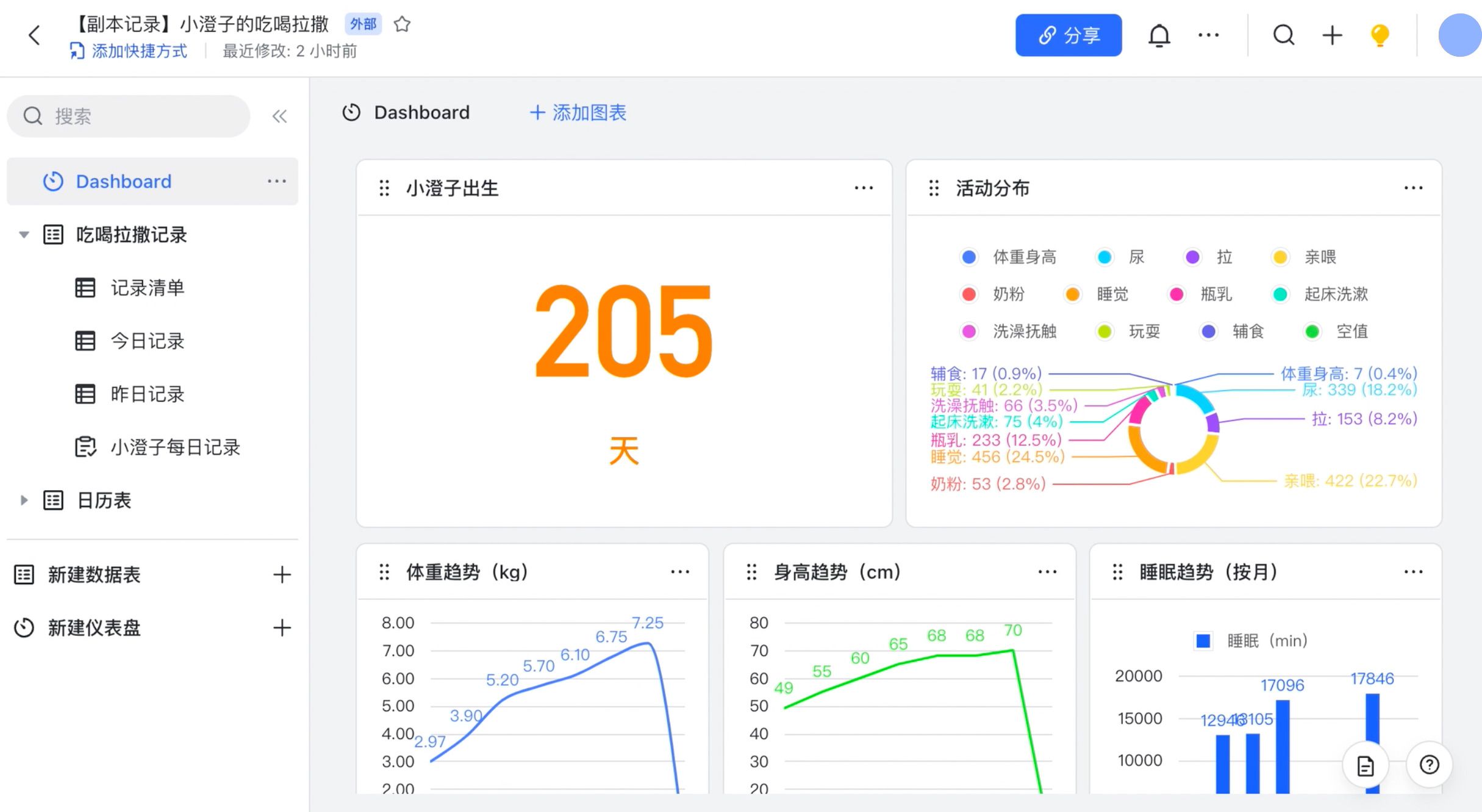Click the plus icon in top bar
Image resolution: width=1482 pixels, height=812 pixels.
1332,35
